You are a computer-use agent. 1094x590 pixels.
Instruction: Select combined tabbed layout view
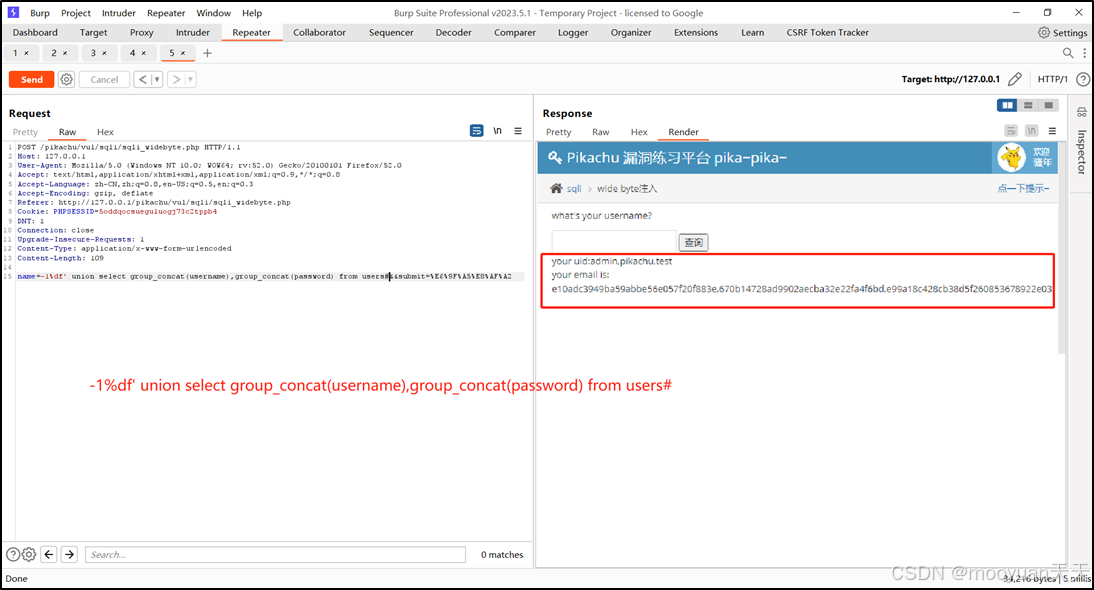(1048, 105)
